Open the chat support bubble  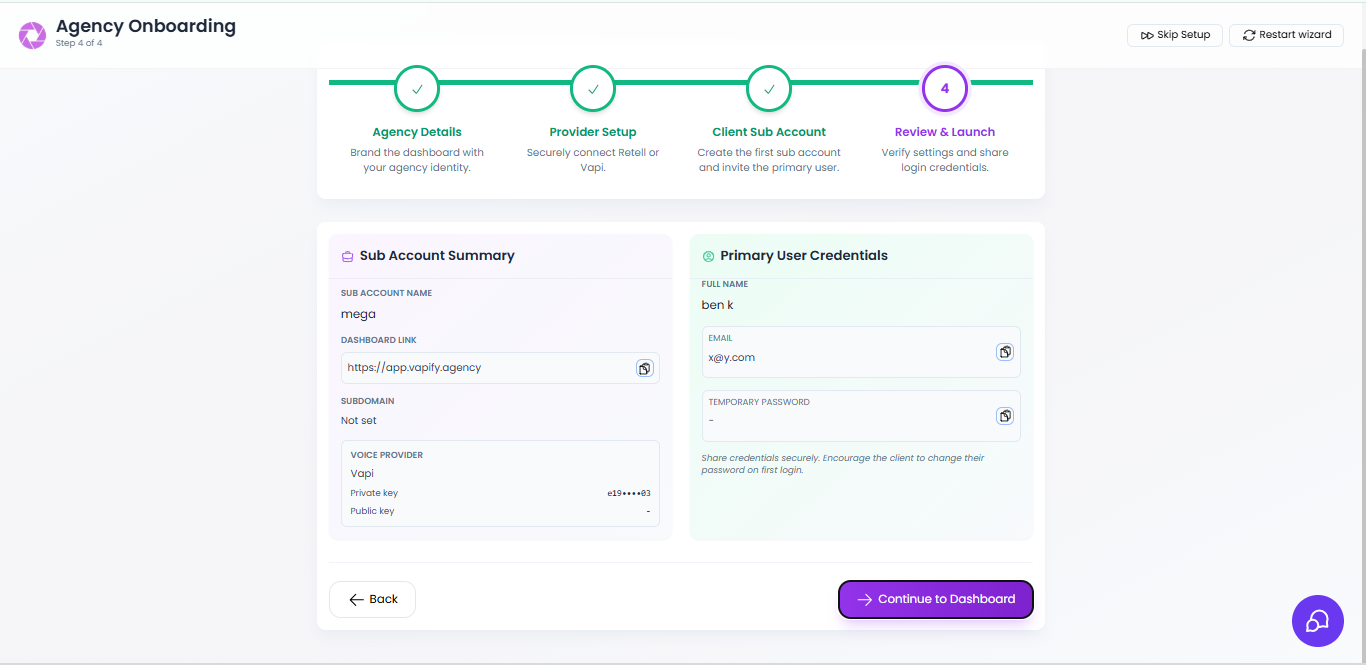point(1317,621)
